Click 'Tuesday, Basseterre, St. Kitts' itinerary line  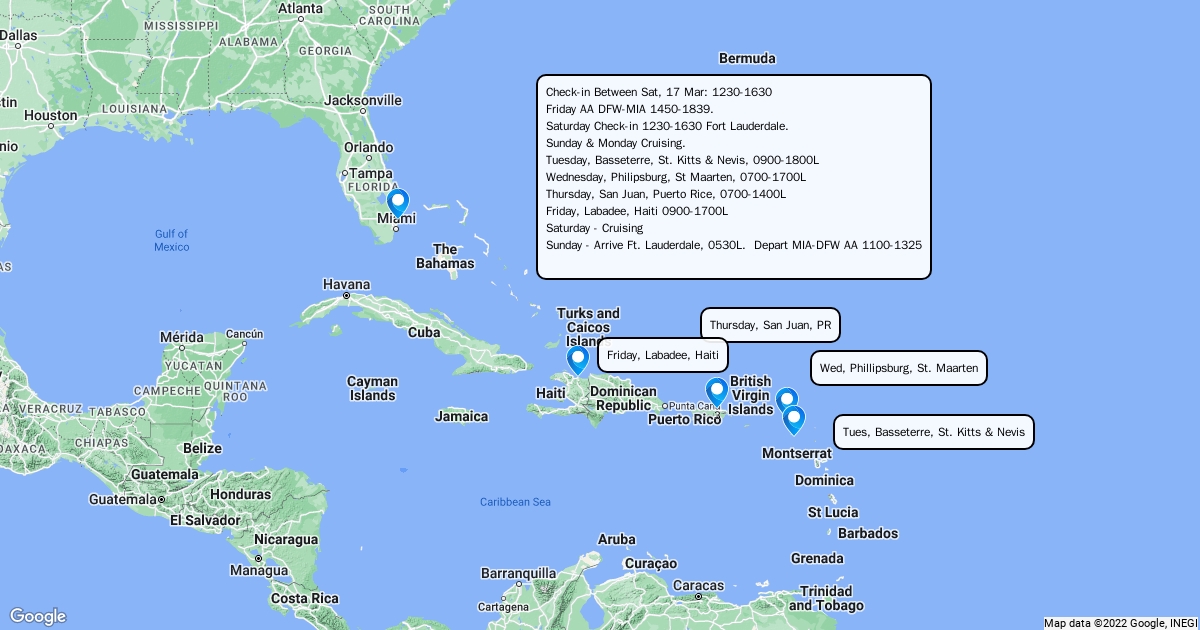pos(683,160)
